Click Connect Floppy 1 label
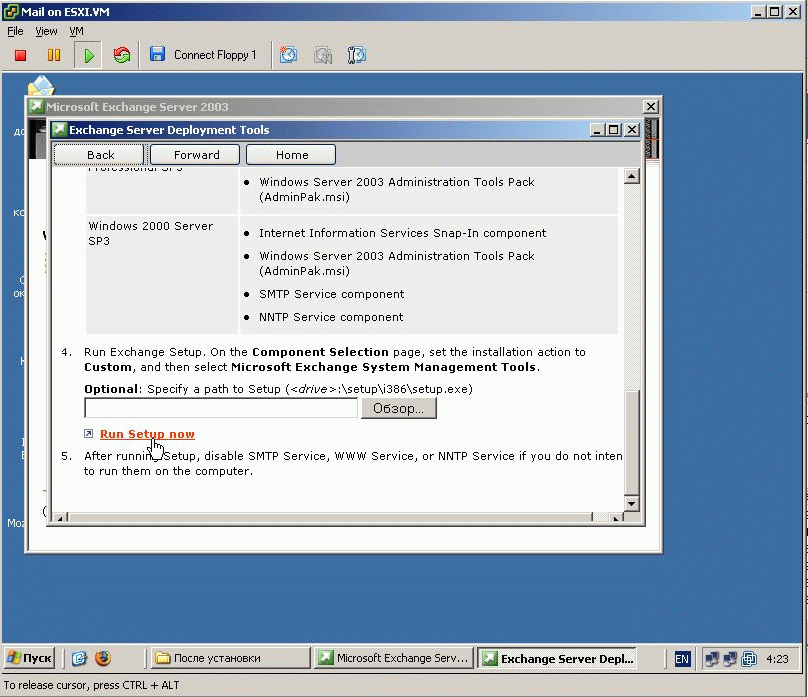This screenshot has width=808, height=697. tap(215, 55)
